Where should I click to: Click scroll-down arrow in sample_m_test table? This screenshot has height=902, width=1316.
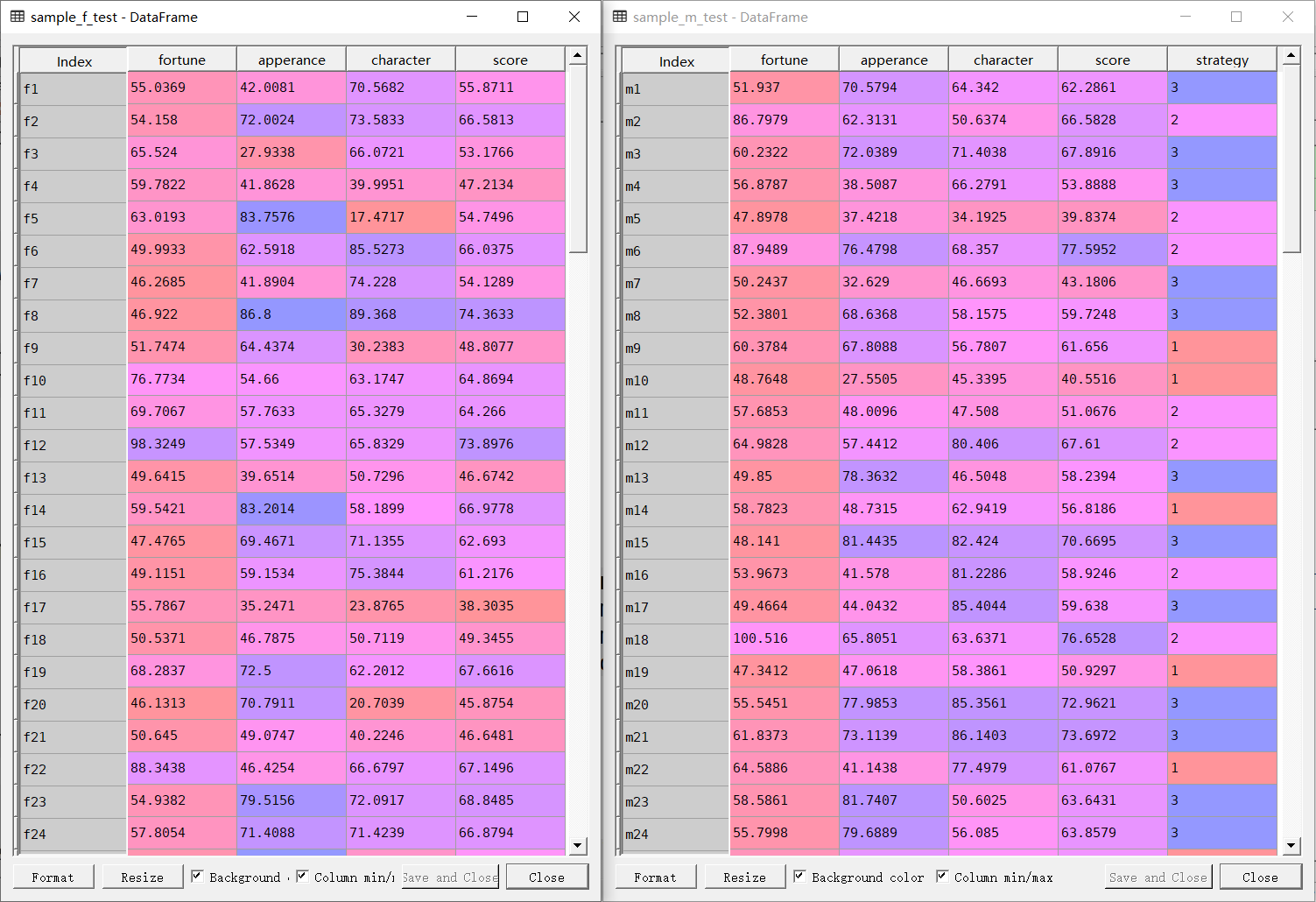coord(1291,845)
